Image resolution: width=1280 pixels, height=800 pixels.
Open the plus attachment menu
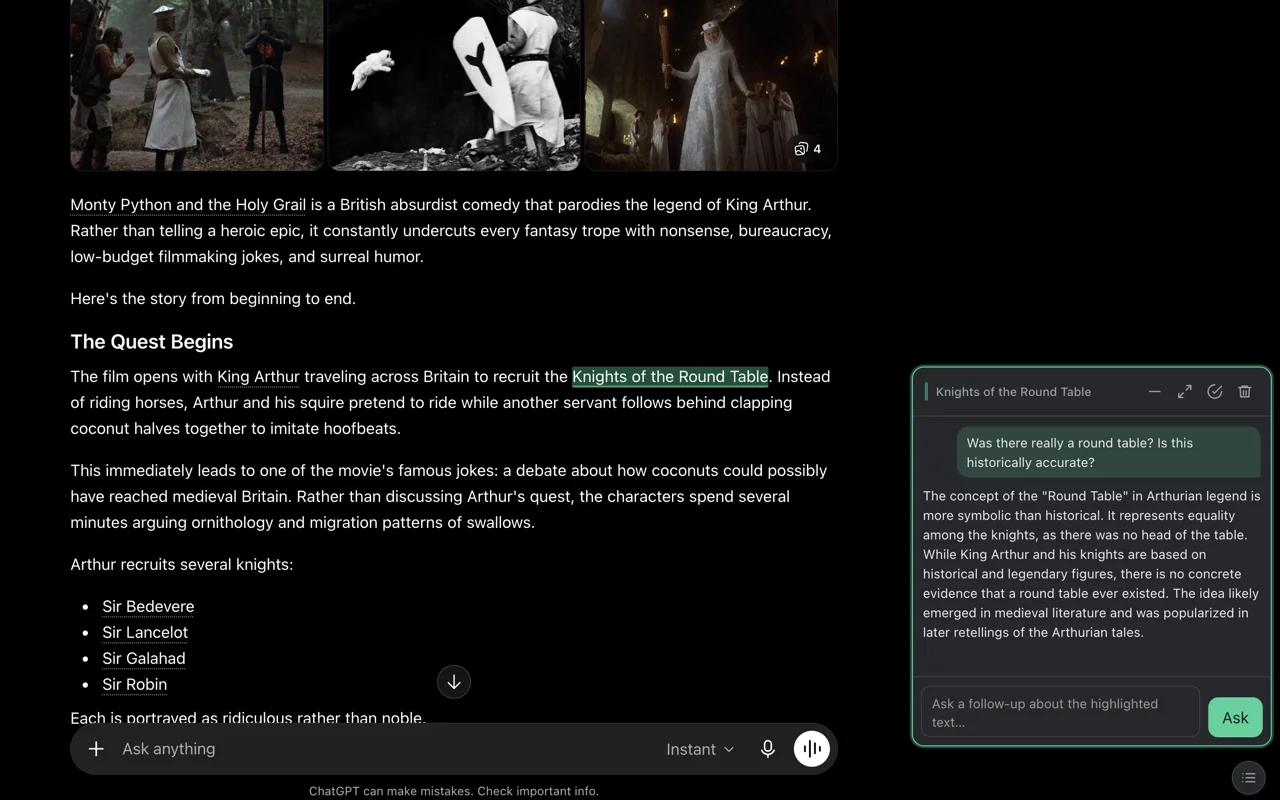coord(96,749)
